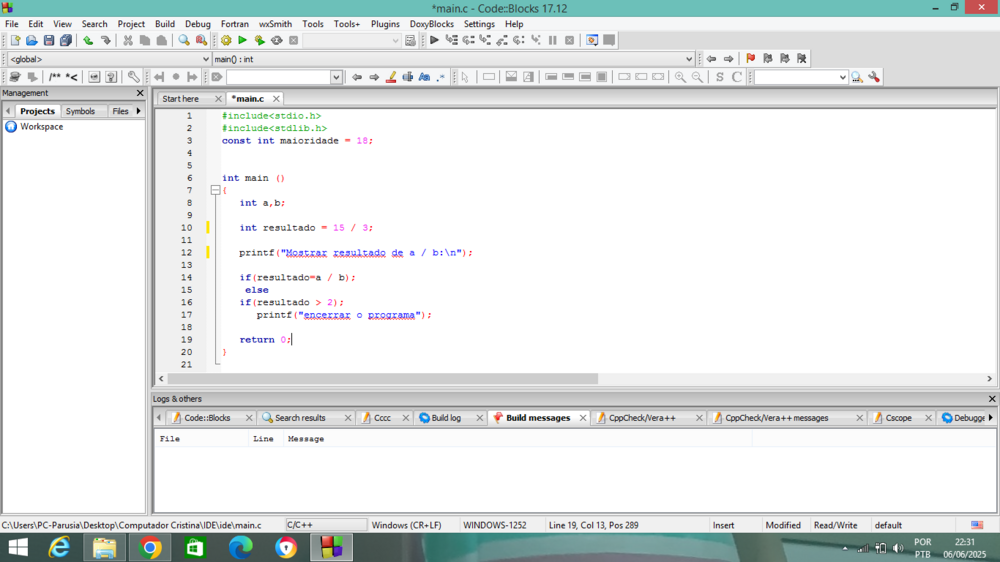This screenshot has width=1000, height=562.
Task: Click the Find magnifier icon in toolbar
Action: [184, 41]
